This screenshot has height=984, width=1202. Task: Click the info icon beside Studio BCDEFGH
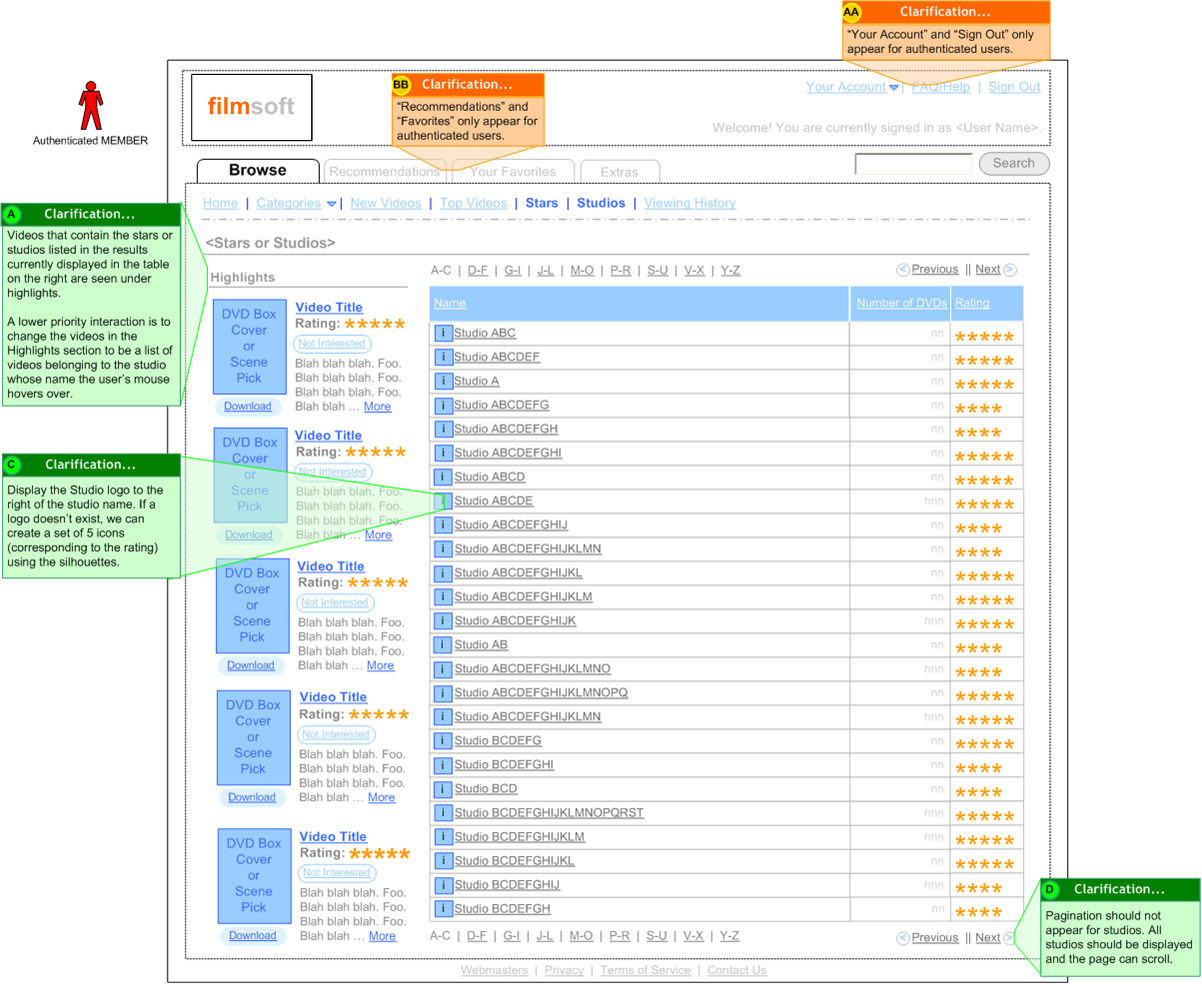point(443,909)
